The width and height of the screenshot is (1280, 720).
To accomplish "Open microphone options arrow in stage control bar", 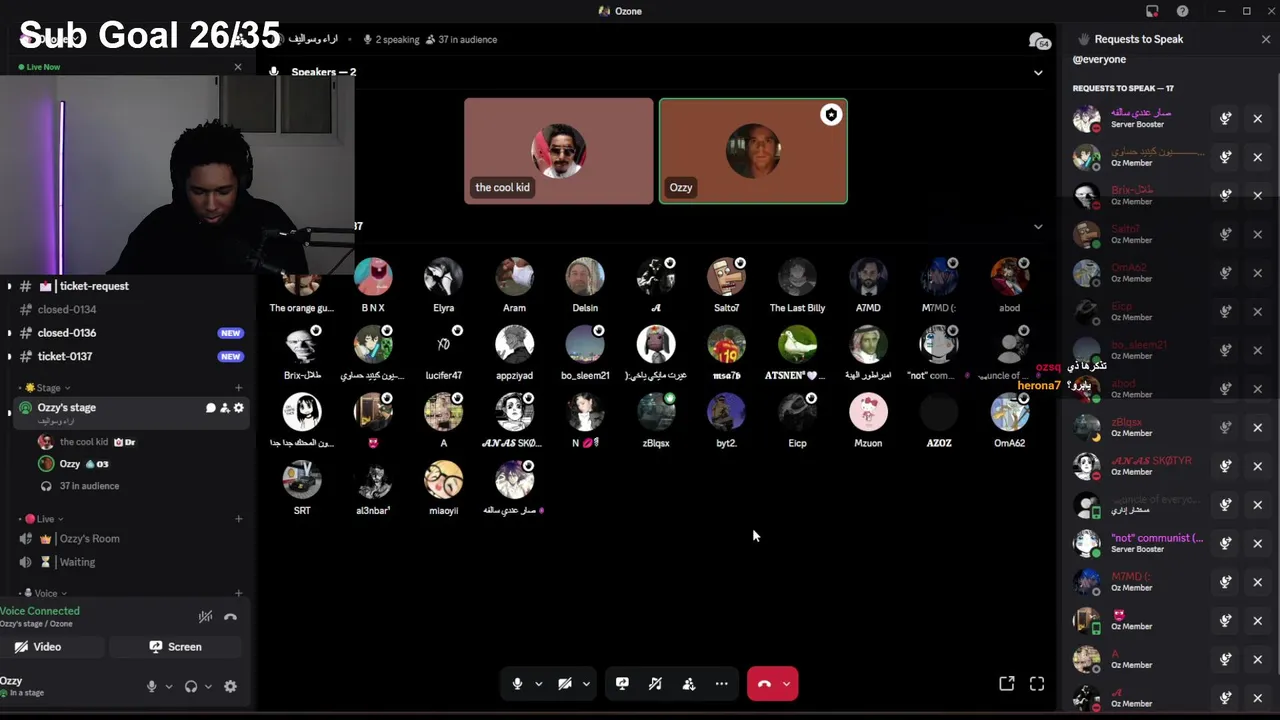I will tap(538, 684).
